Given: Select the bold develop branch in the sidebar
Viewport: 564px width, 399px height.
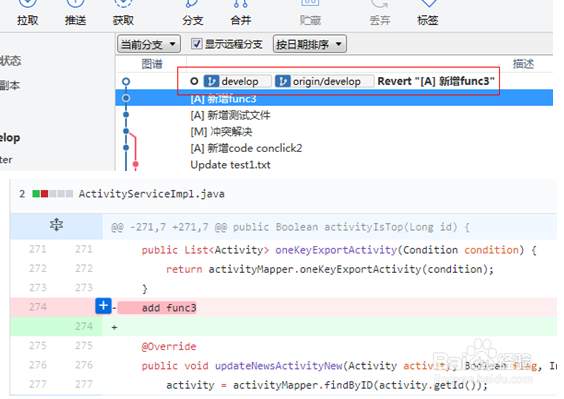Looking at the screenshot, I should [10, 137].
